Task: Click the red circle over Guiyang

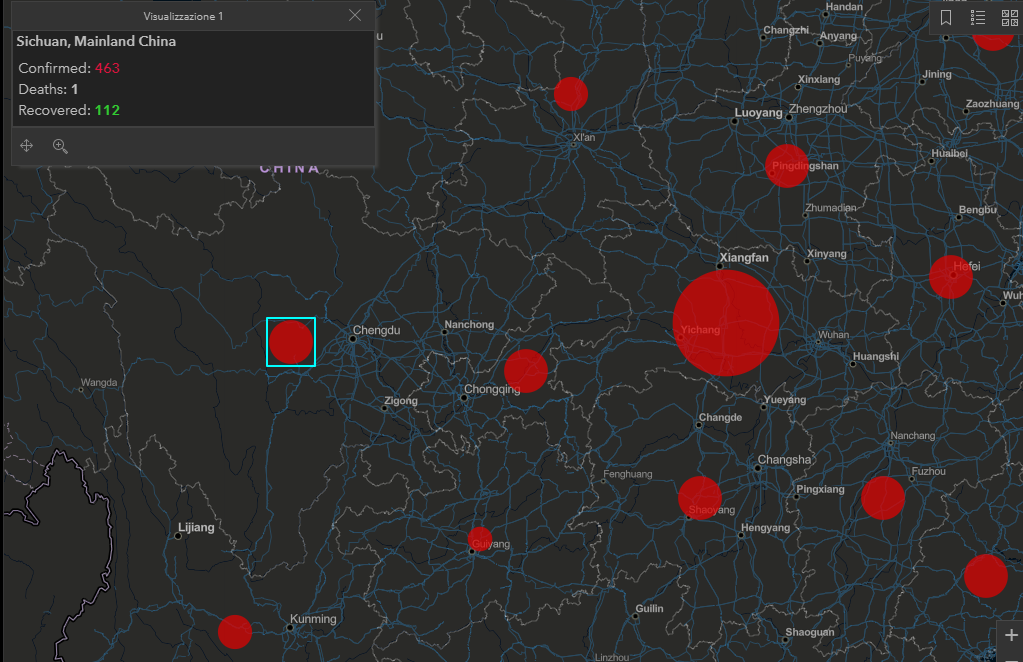Action: click(x=480, y=539)
